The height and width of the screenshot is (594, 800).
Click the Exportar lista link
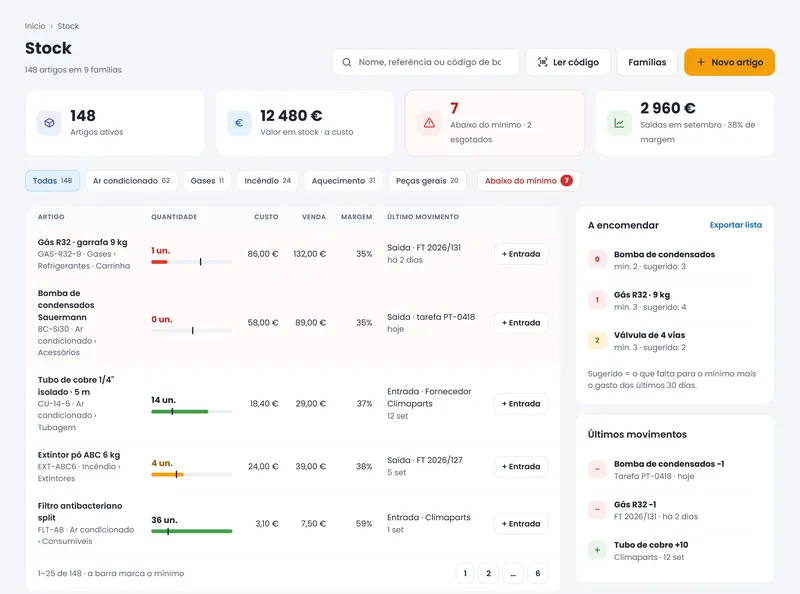coord(736,225)
